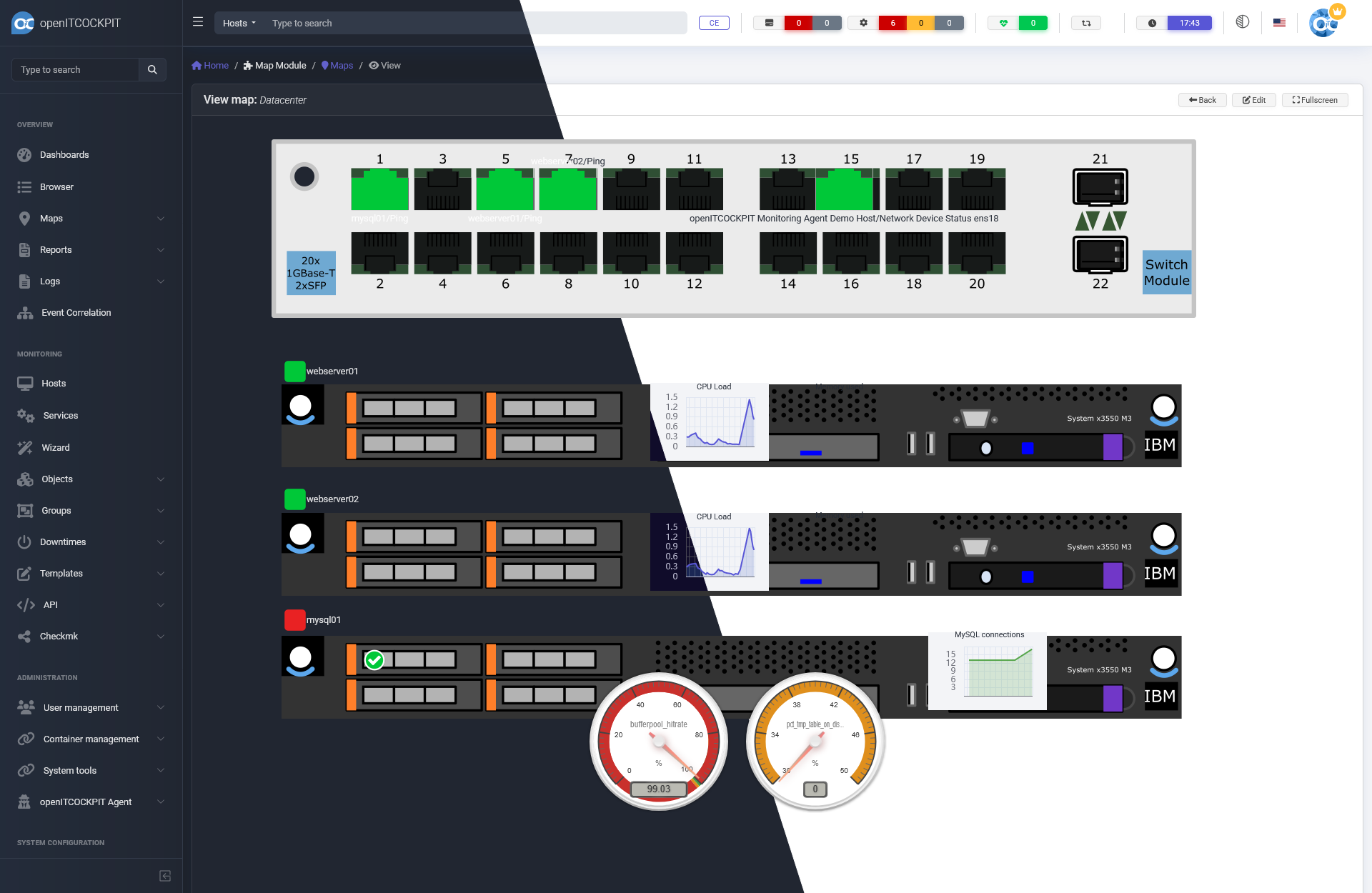Screen dimensions: 1372x893
Task: Click green status square beside webserver01
Action: [294, 371]
